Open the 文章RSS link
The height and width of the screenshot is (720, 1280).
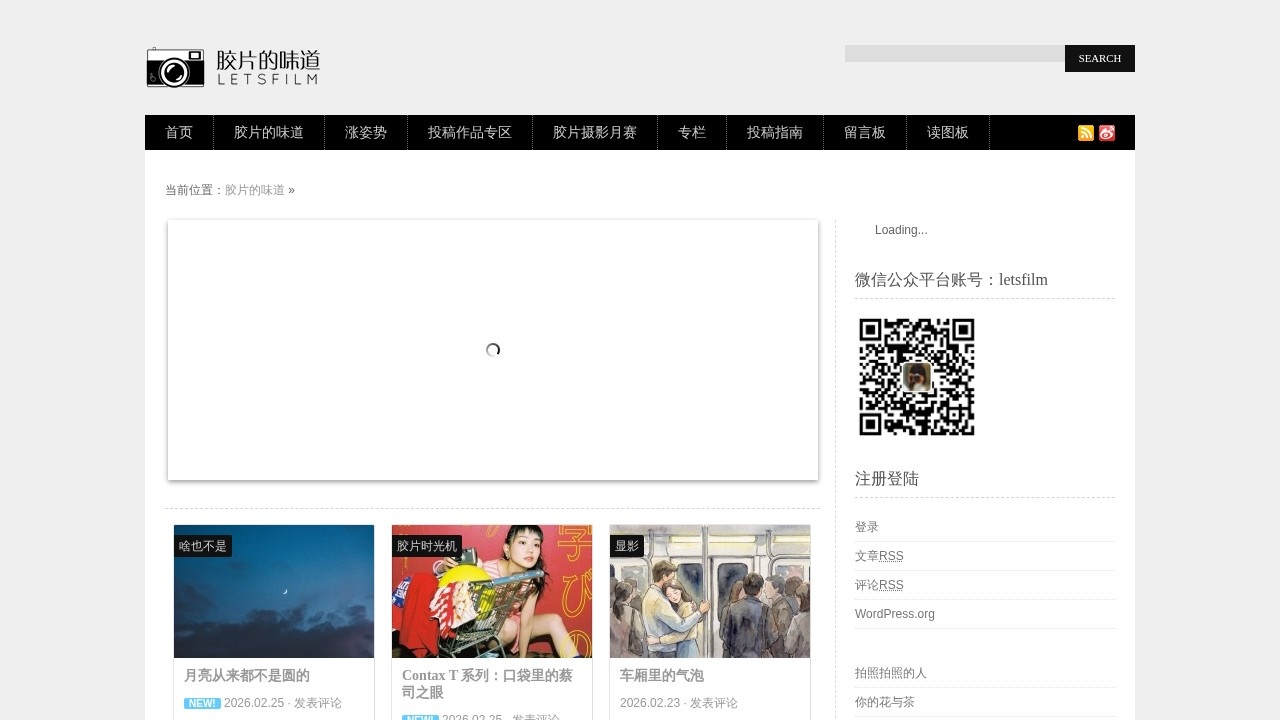pos(879,556)
